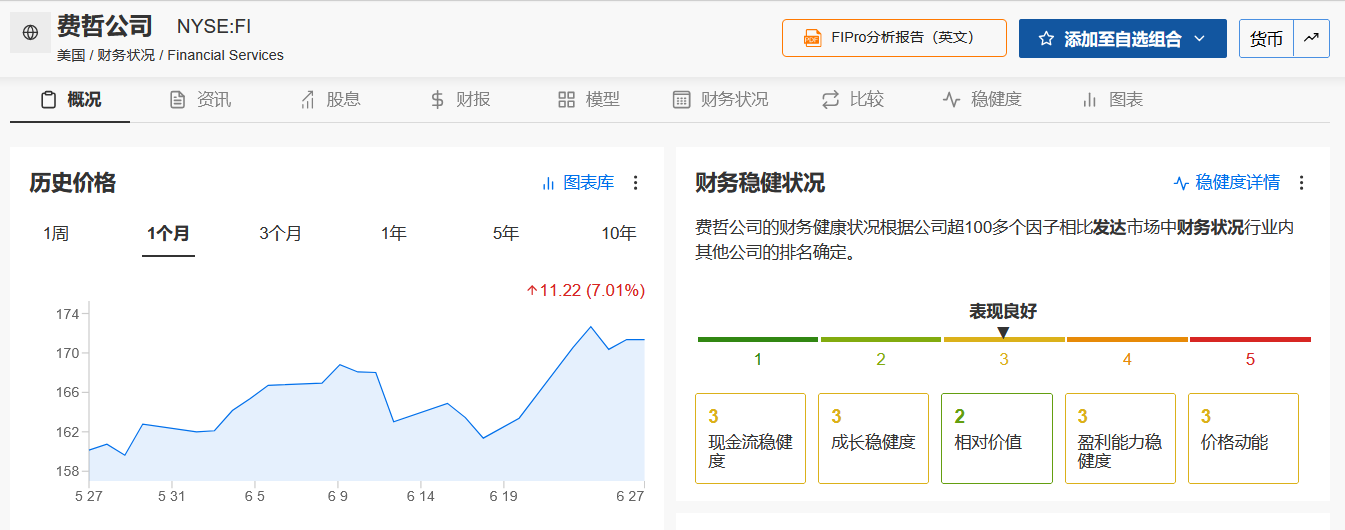
Task: Click the NYSE:FI ticker text
Action: [213, 27]
